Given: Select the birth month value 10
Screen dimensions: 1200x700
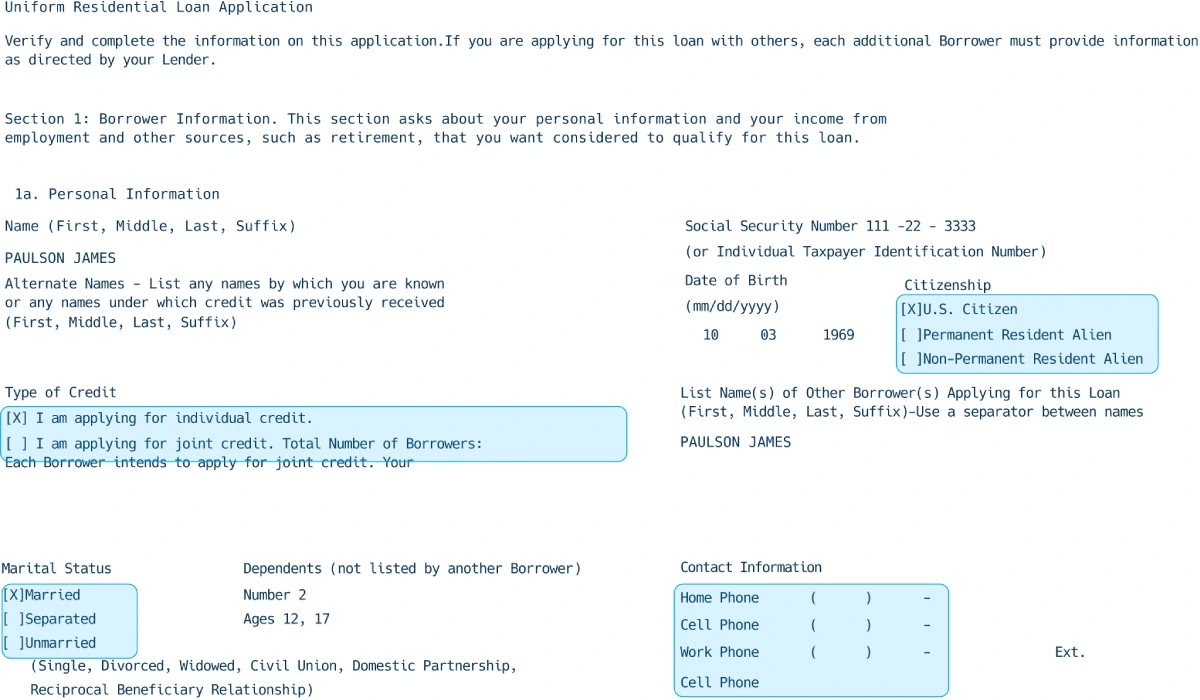Looking at the screenshot, I should (711, 335).
